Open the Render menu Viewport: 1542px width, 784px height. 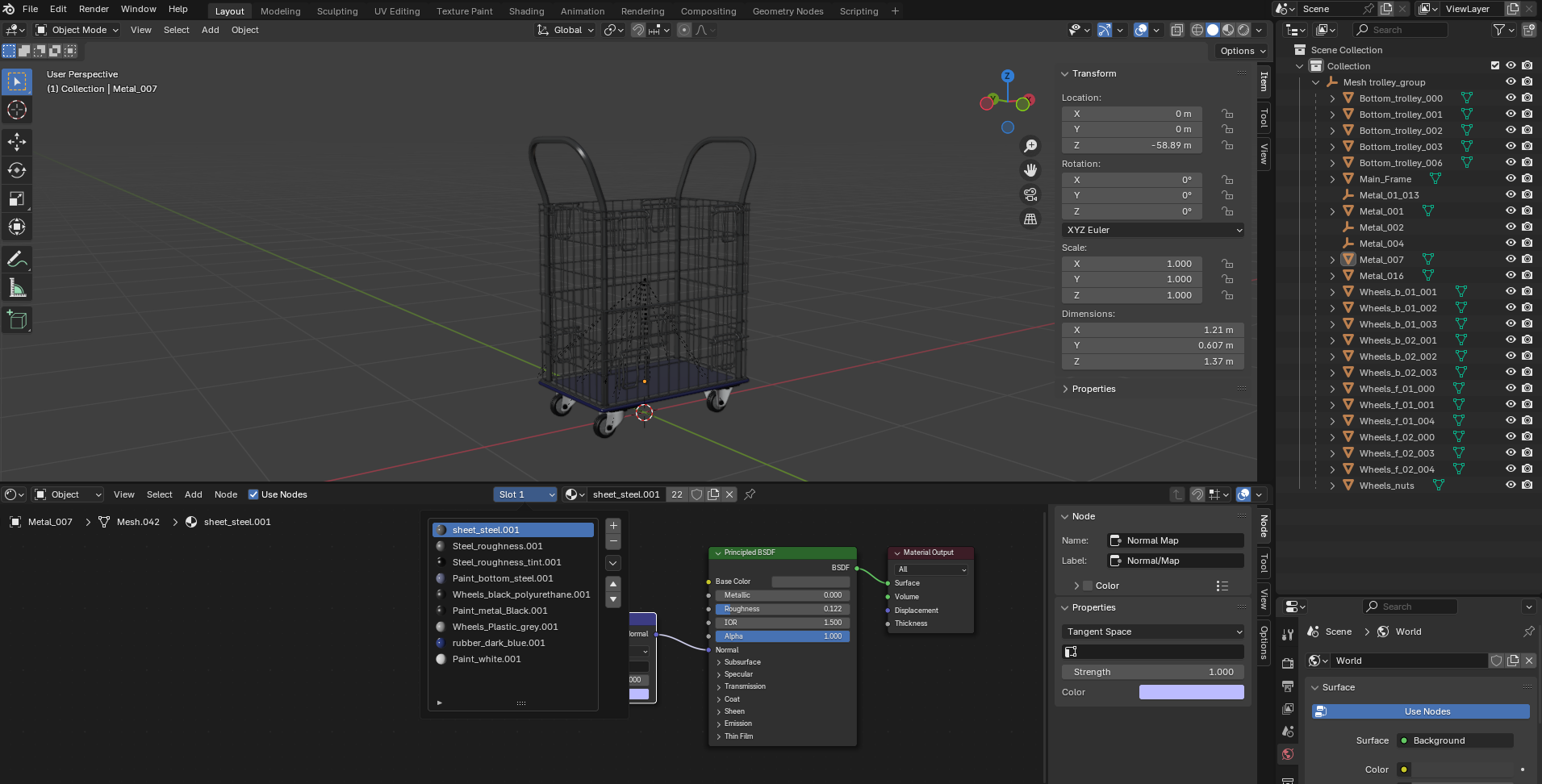click(x=94, y=9)
